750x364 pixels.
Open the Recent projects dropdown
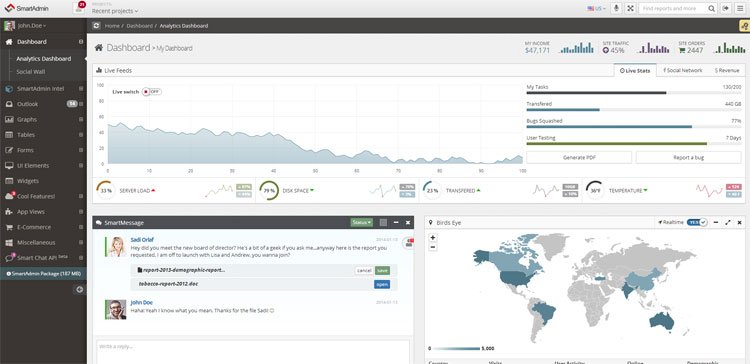(x=115, y=11)
